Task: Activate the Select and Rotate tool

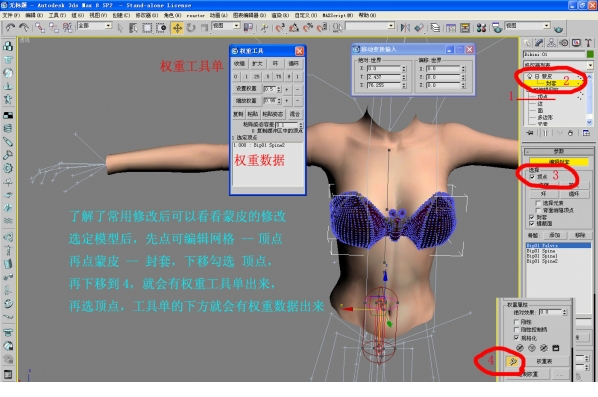Action: coord(191,28)
